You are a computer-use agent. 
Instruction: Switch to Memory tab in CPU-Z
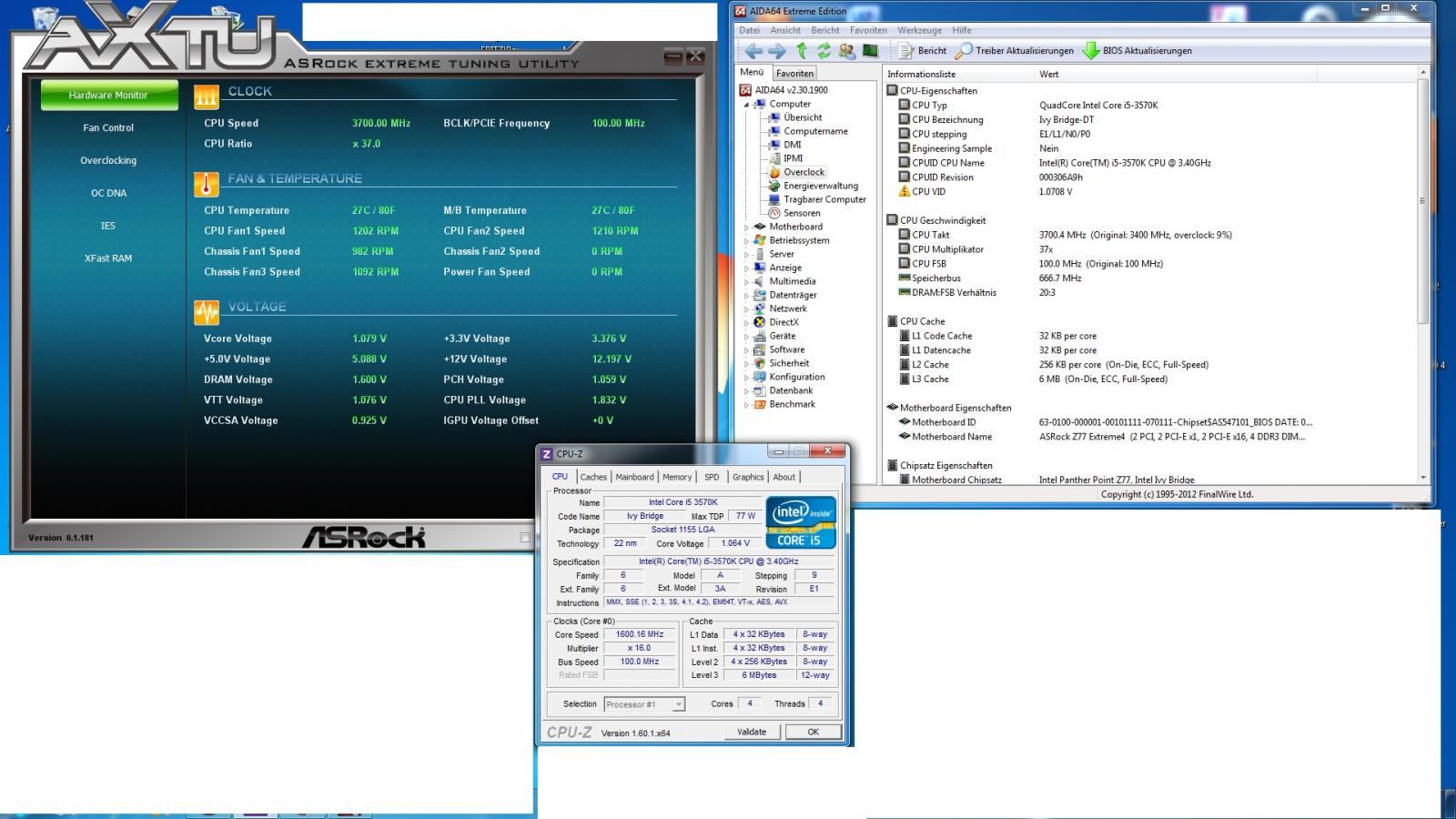[677, 477]
